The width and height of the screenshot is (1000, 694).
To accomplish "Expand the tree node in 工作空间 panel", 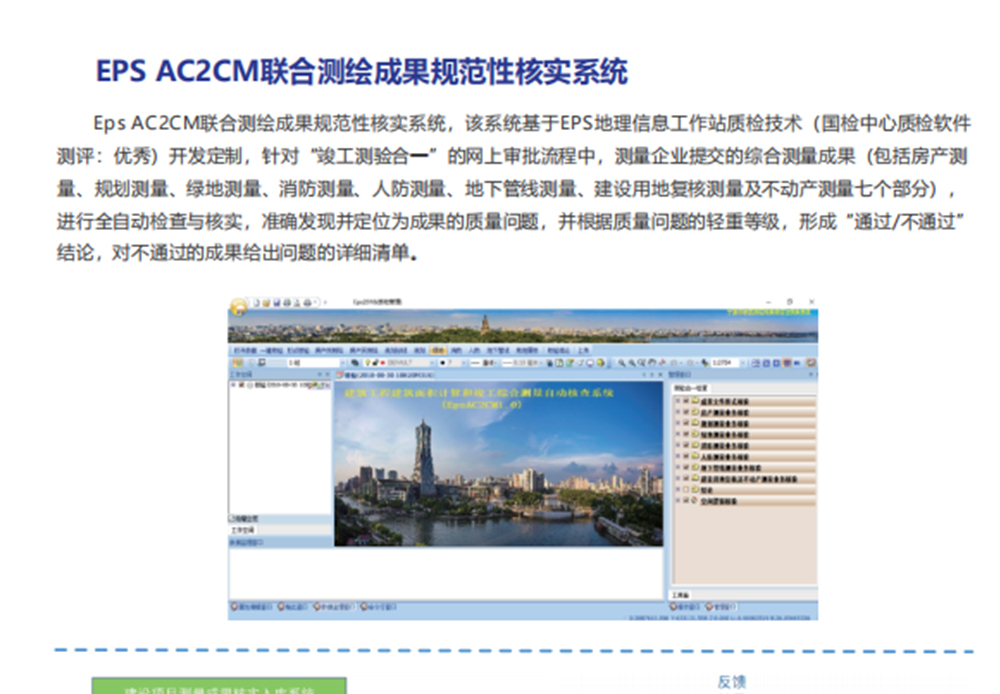I will (233, 385).
